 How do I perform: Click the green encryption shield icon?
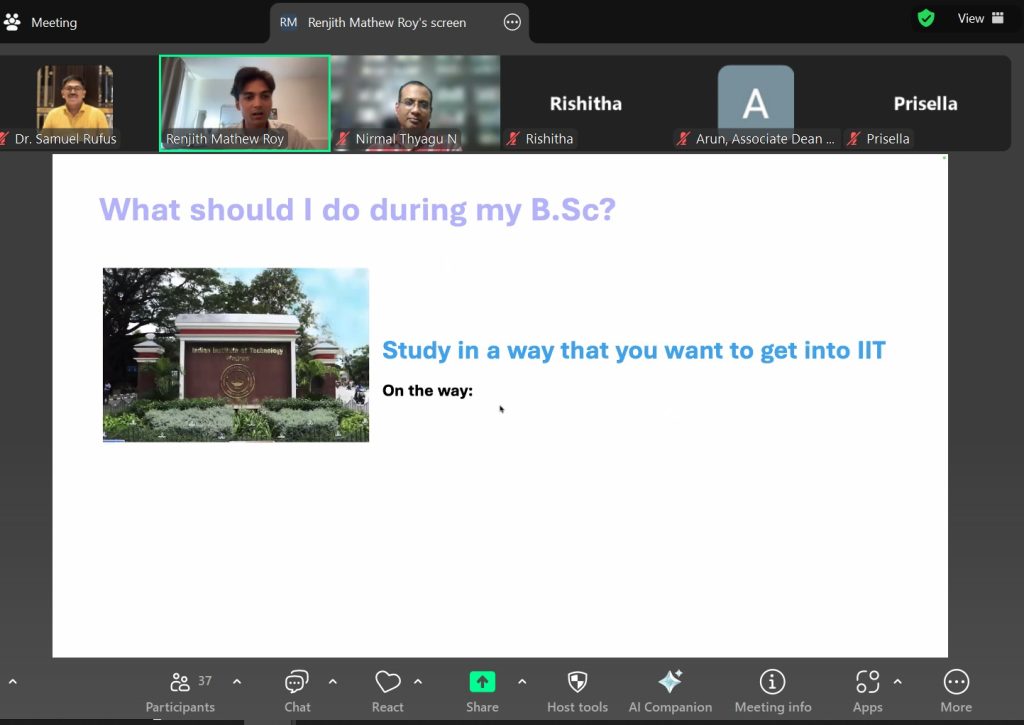(x=926, y=18)
